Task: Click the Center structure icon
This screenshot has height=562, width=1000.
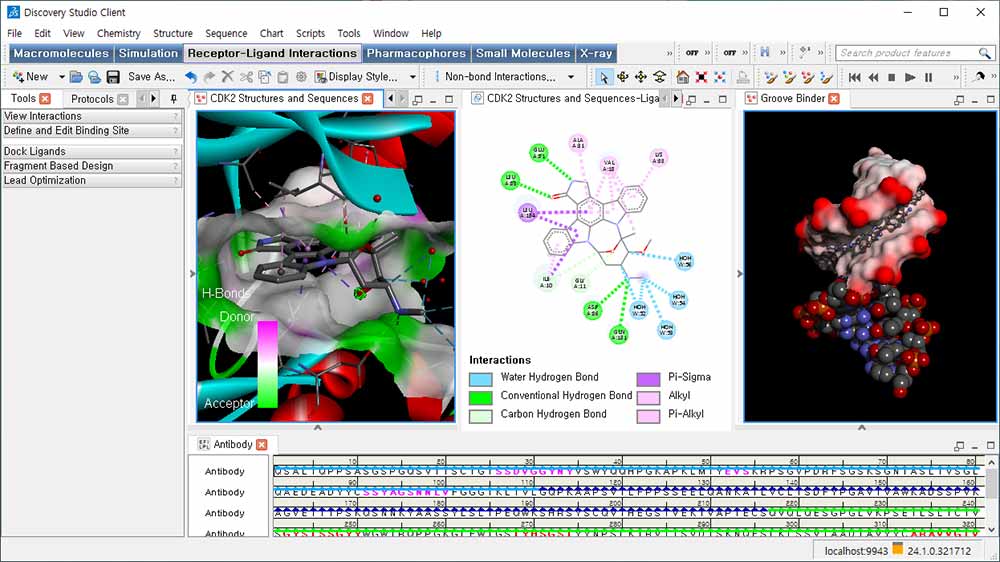Action: pos(720,77)
